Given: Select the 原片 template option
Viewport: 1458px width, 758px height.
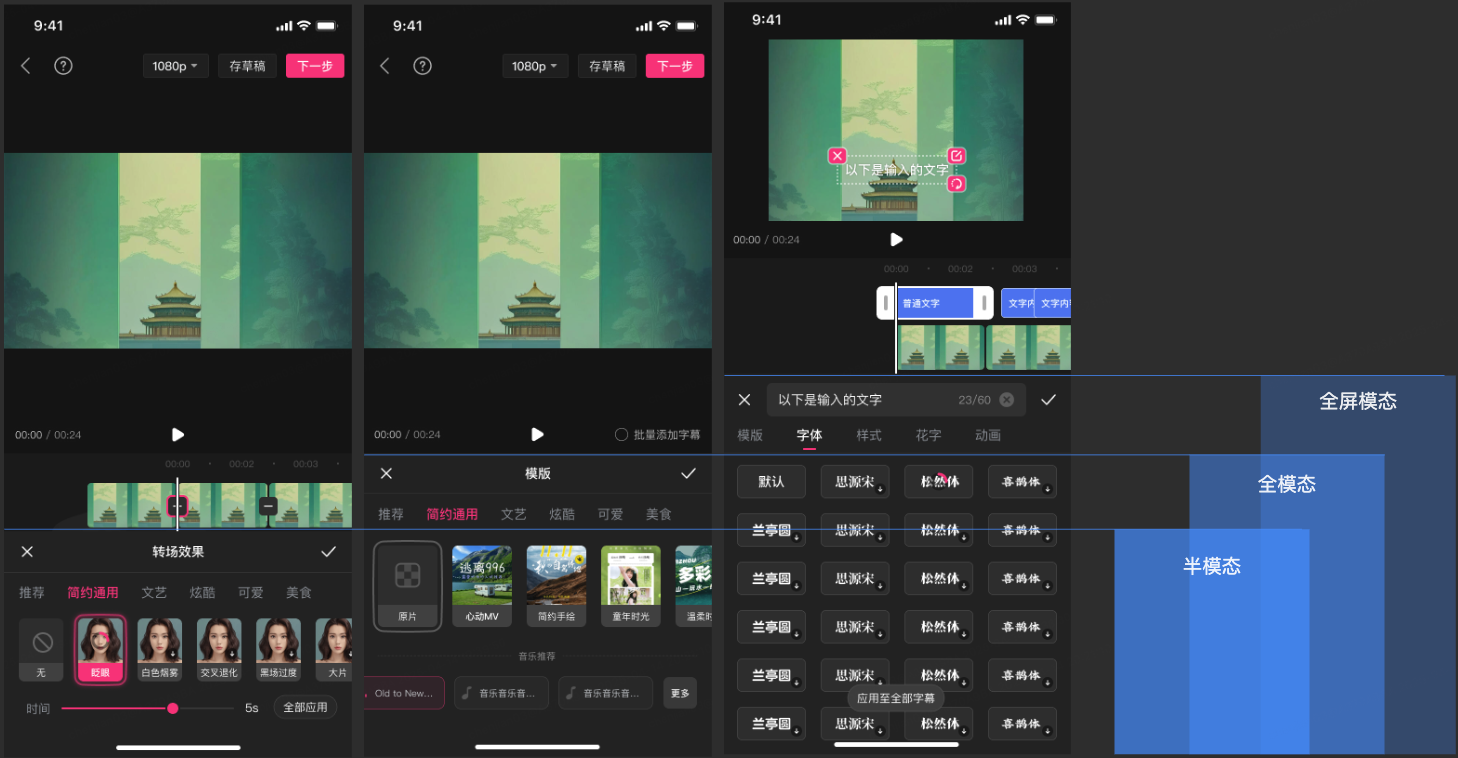Looking at the screenshot, I should point(407,586).
